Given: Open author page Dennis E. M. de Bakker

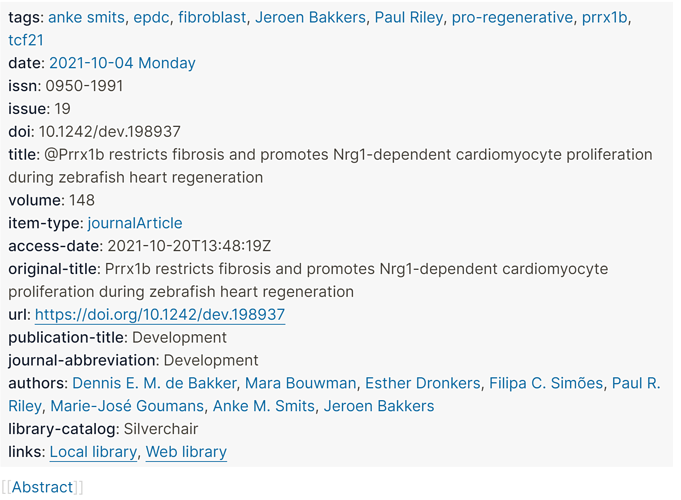Looking at the screenshot, I should click(154, 383).
